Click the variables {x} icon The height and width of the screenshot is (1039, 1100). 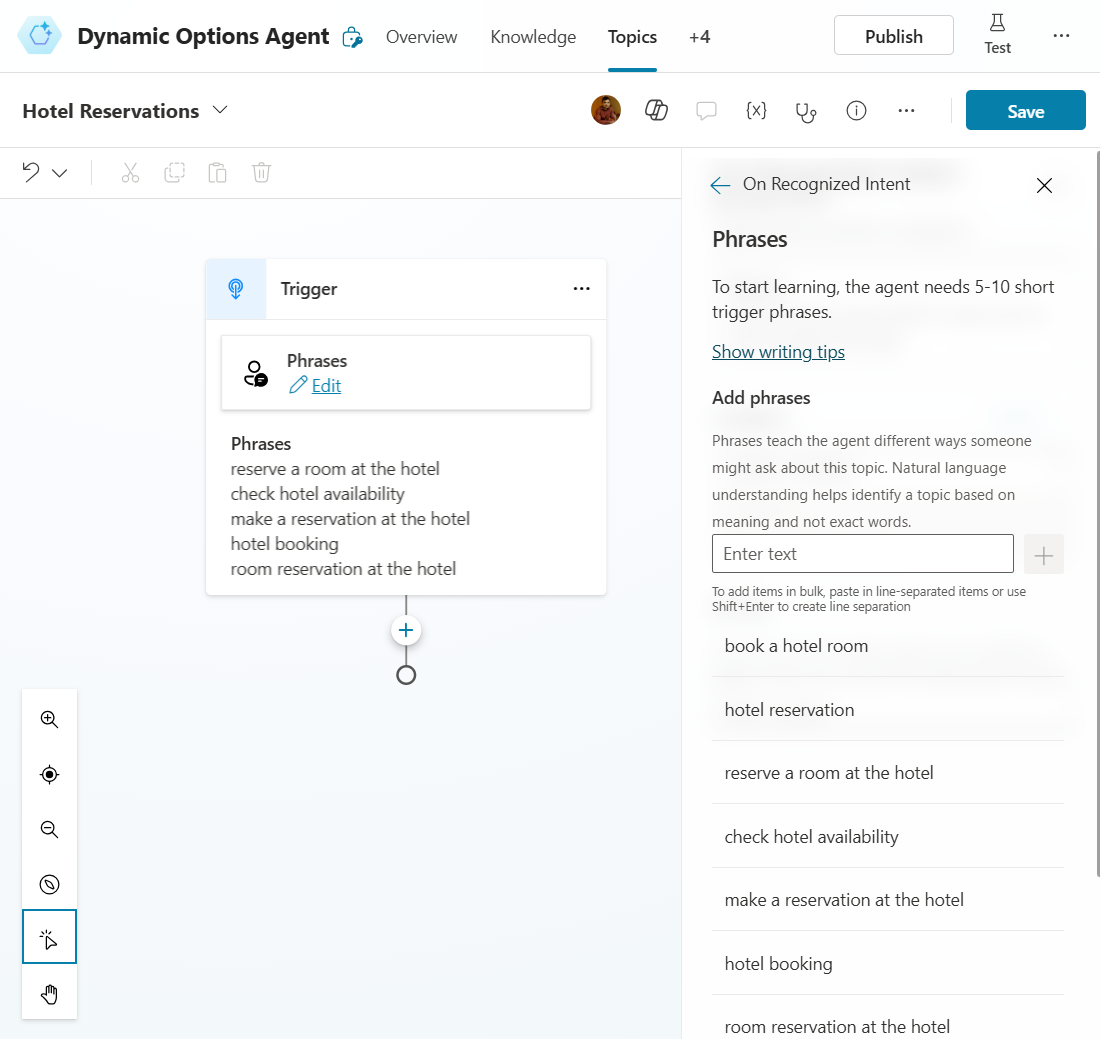coord(756,111)
